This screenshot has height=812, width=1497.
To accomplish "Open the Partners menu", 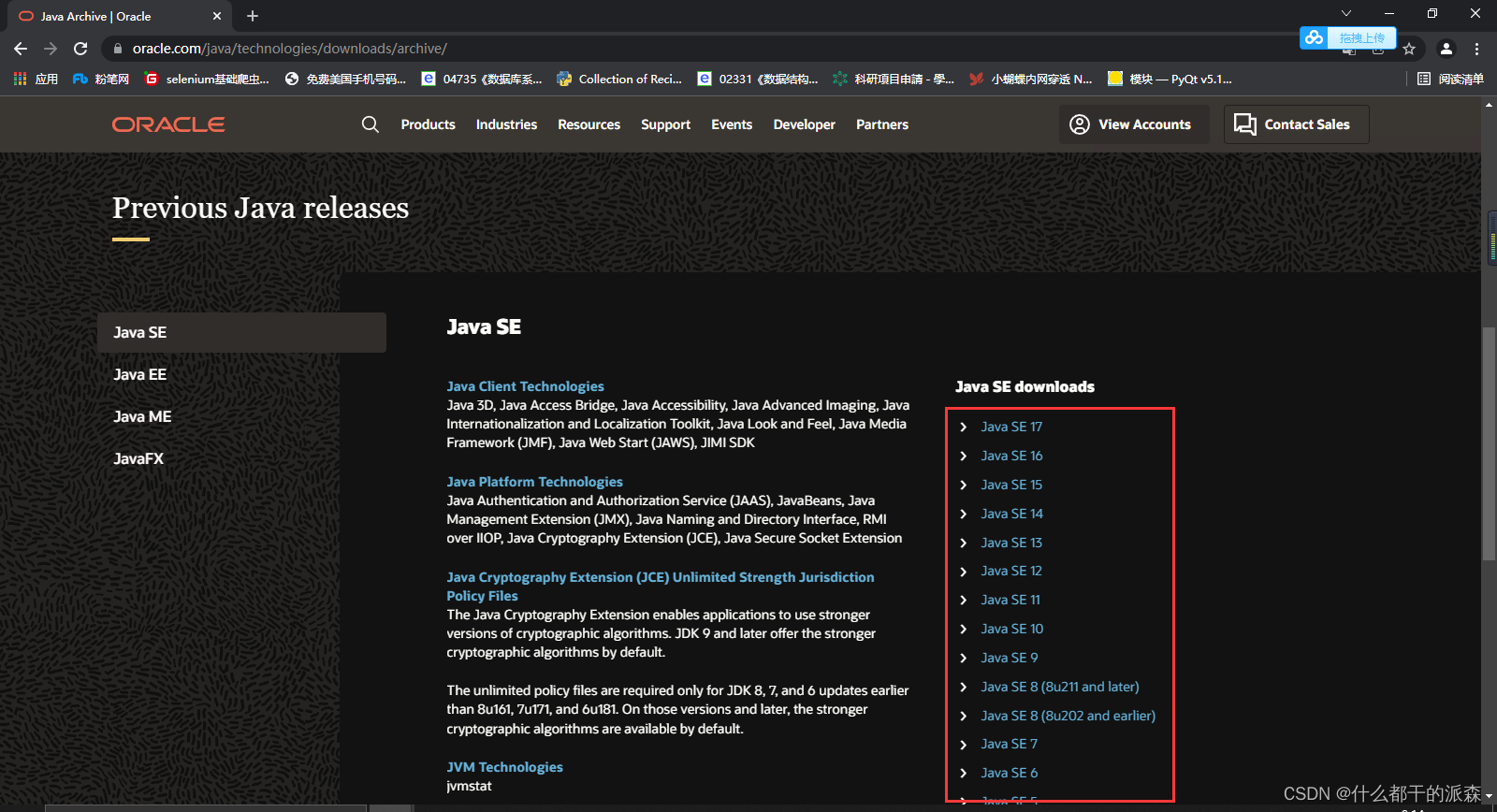I will click(882, 124).
